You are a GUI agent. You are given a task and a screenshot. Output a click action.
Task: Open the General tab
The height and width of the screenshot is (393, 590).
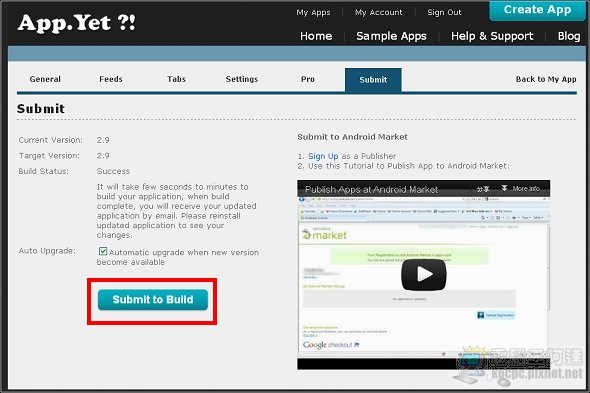pos(45,79)
